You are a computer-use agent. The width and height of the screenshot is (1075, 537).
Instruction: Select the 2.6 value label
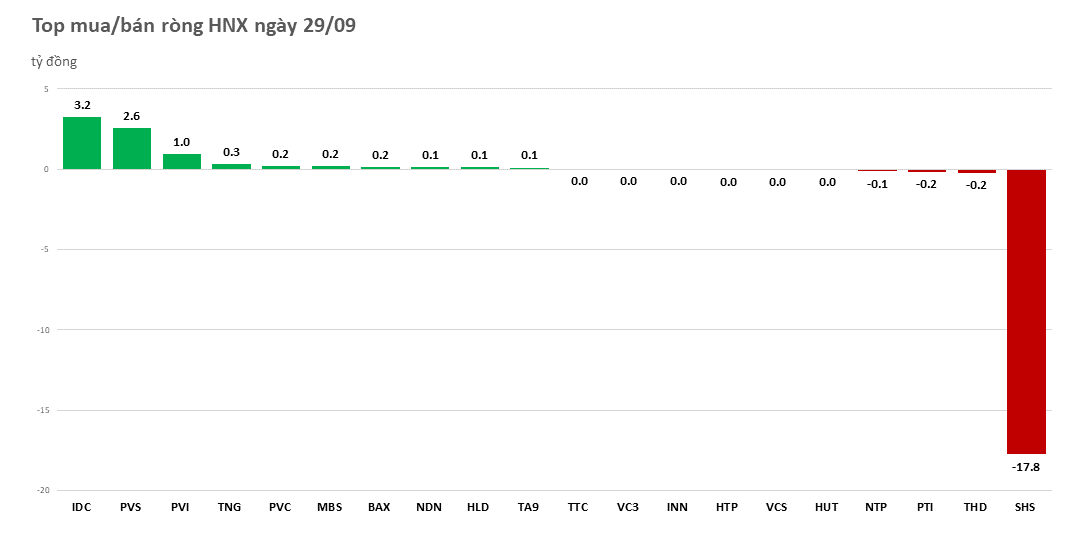pyautogui.click(x=132, y=116)
